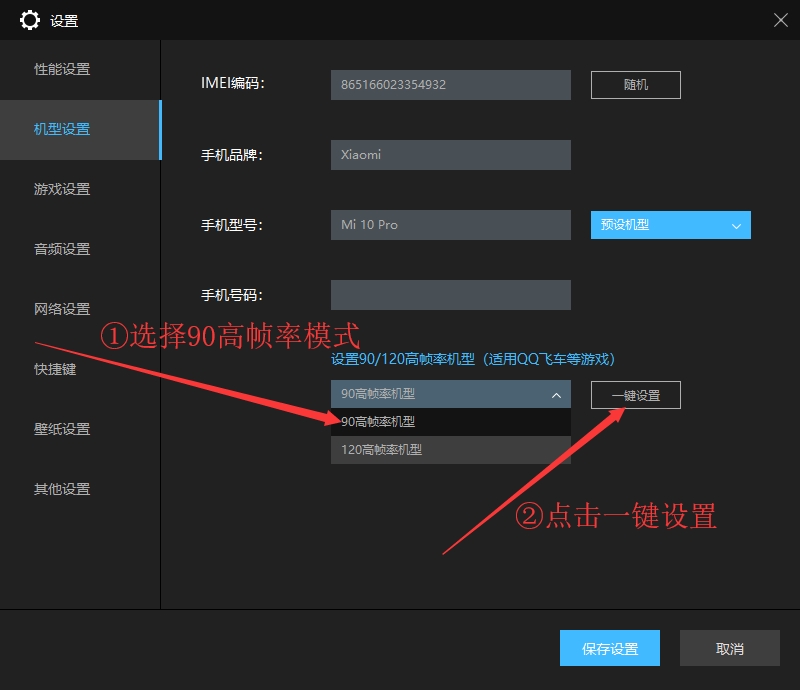Click the 取消 cancel button

(729, 648)
